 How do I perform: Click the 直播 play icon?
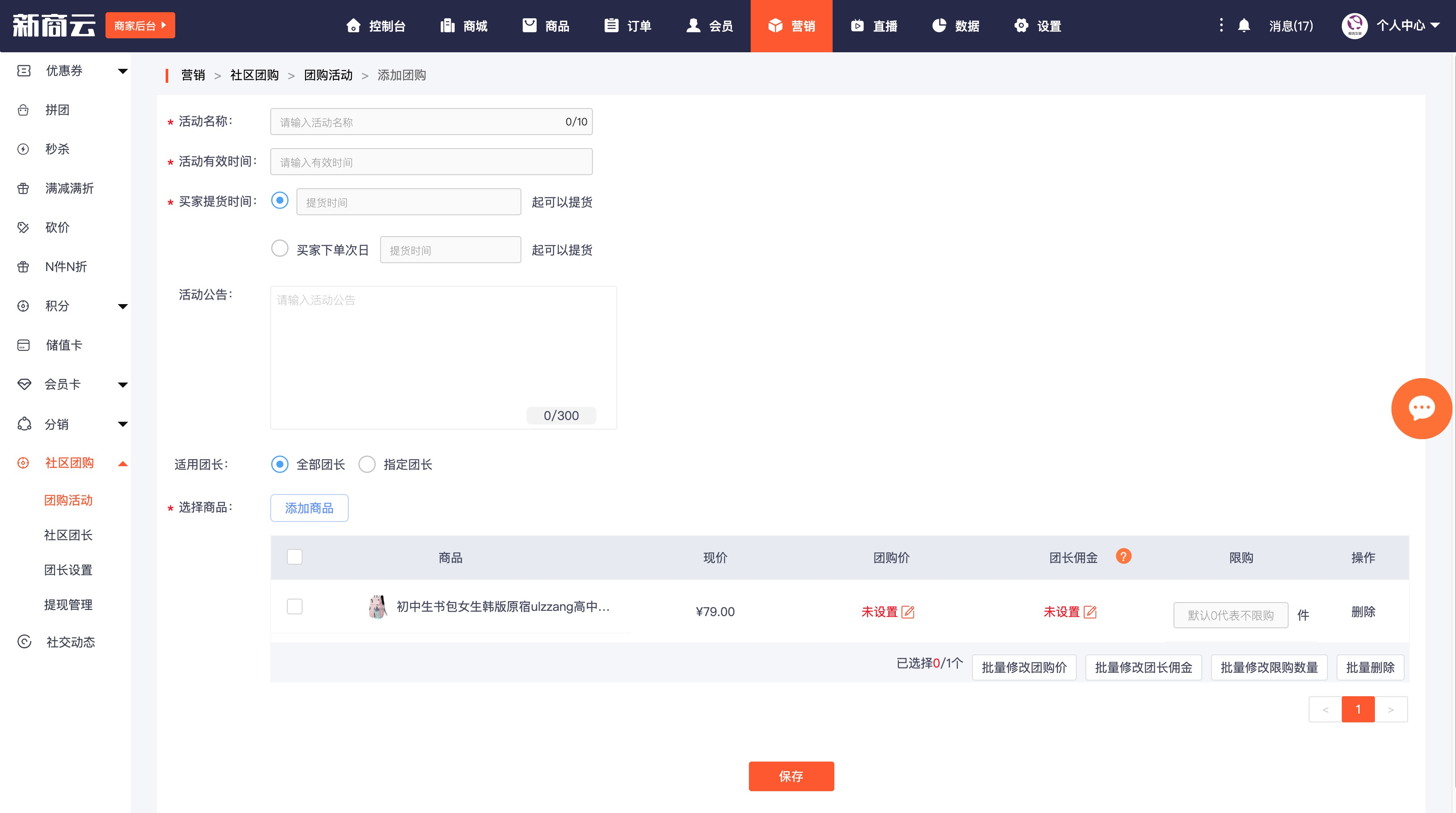(857, 25)
